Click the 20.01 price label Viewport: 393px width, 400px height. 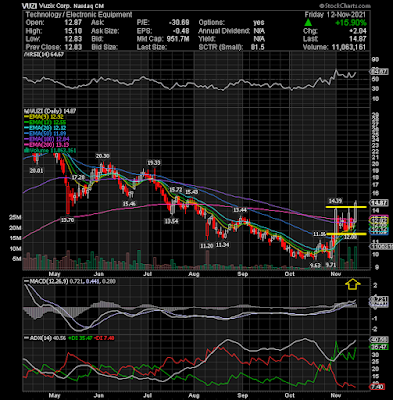(x=37, y=170)
